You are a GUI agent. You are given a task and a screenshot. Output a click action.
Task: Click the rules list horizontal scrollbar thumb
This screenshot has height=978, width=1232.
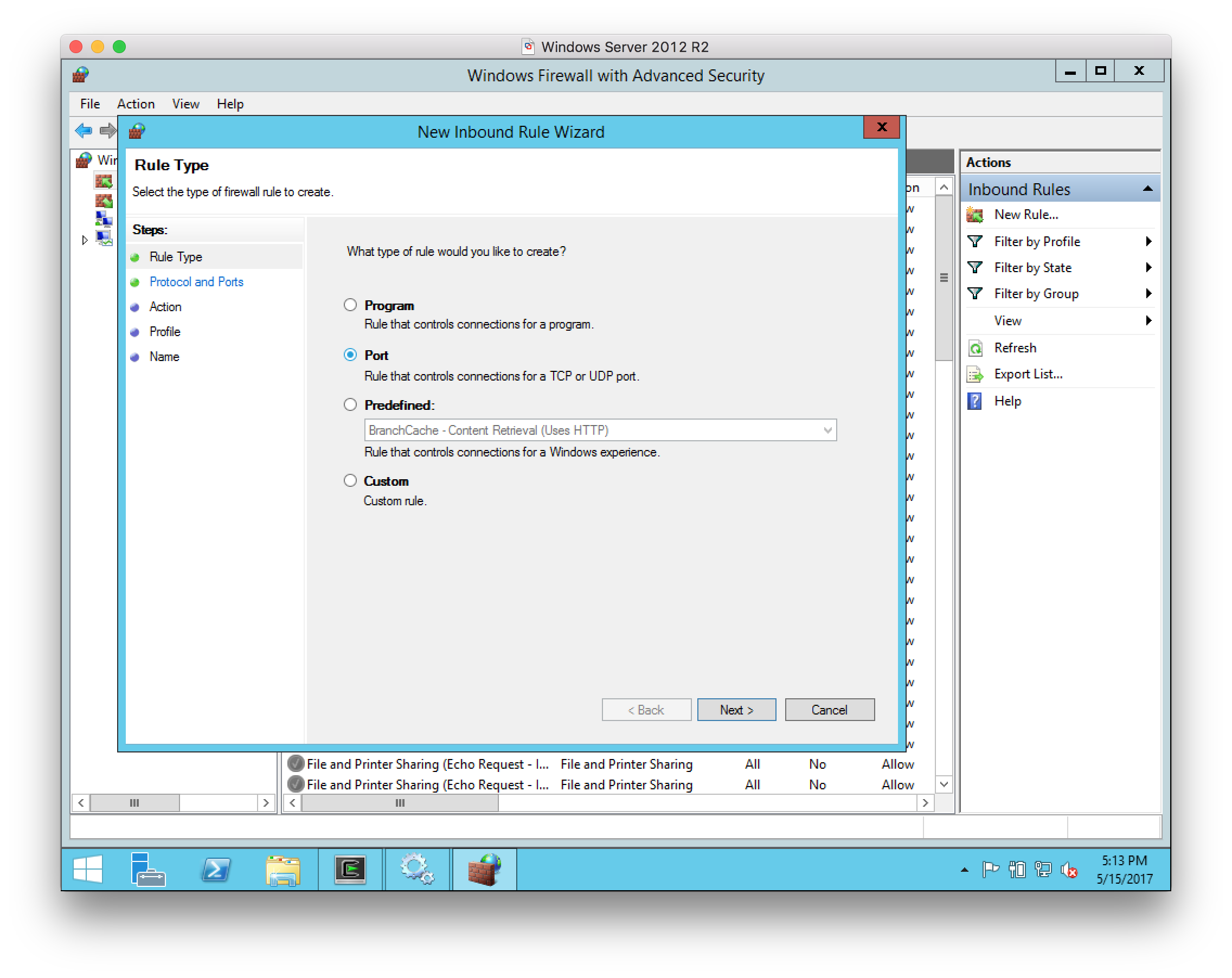click(x=400, y=803)
